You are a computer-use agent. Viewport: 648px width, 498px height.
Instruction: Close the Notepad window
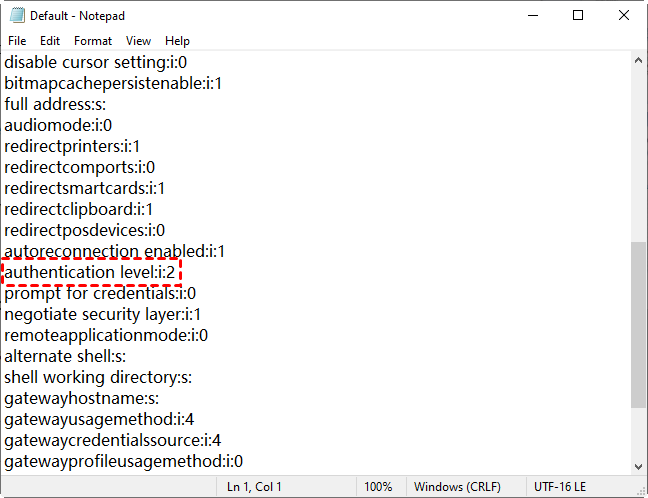(624, 16)
